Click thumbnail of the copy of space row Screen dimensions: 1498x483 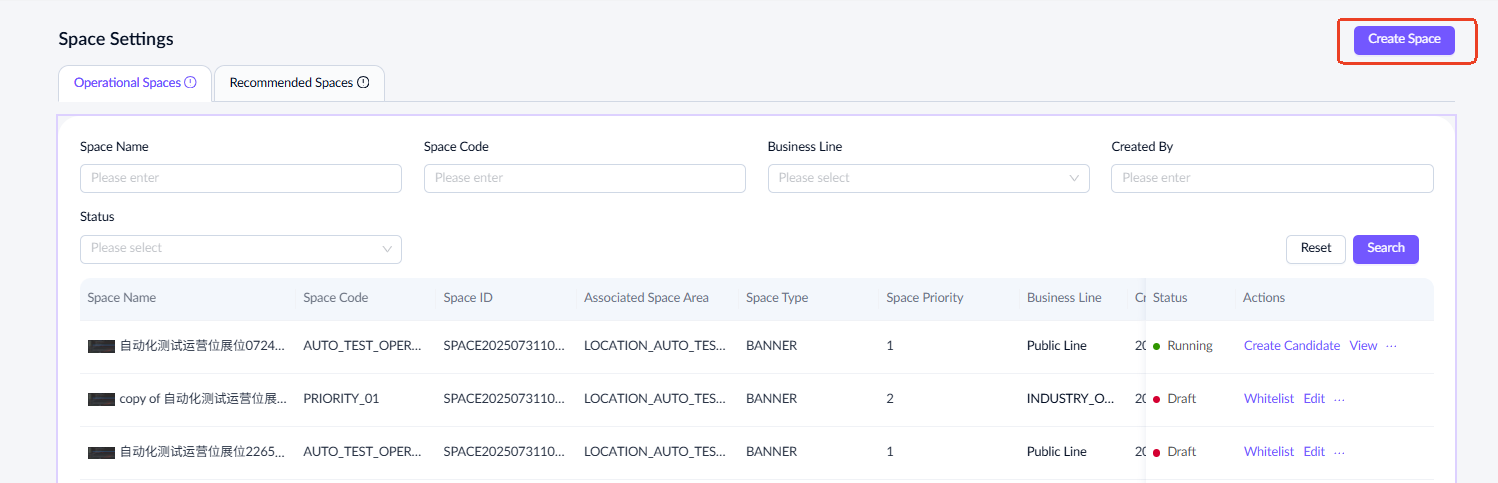point(101,399)
